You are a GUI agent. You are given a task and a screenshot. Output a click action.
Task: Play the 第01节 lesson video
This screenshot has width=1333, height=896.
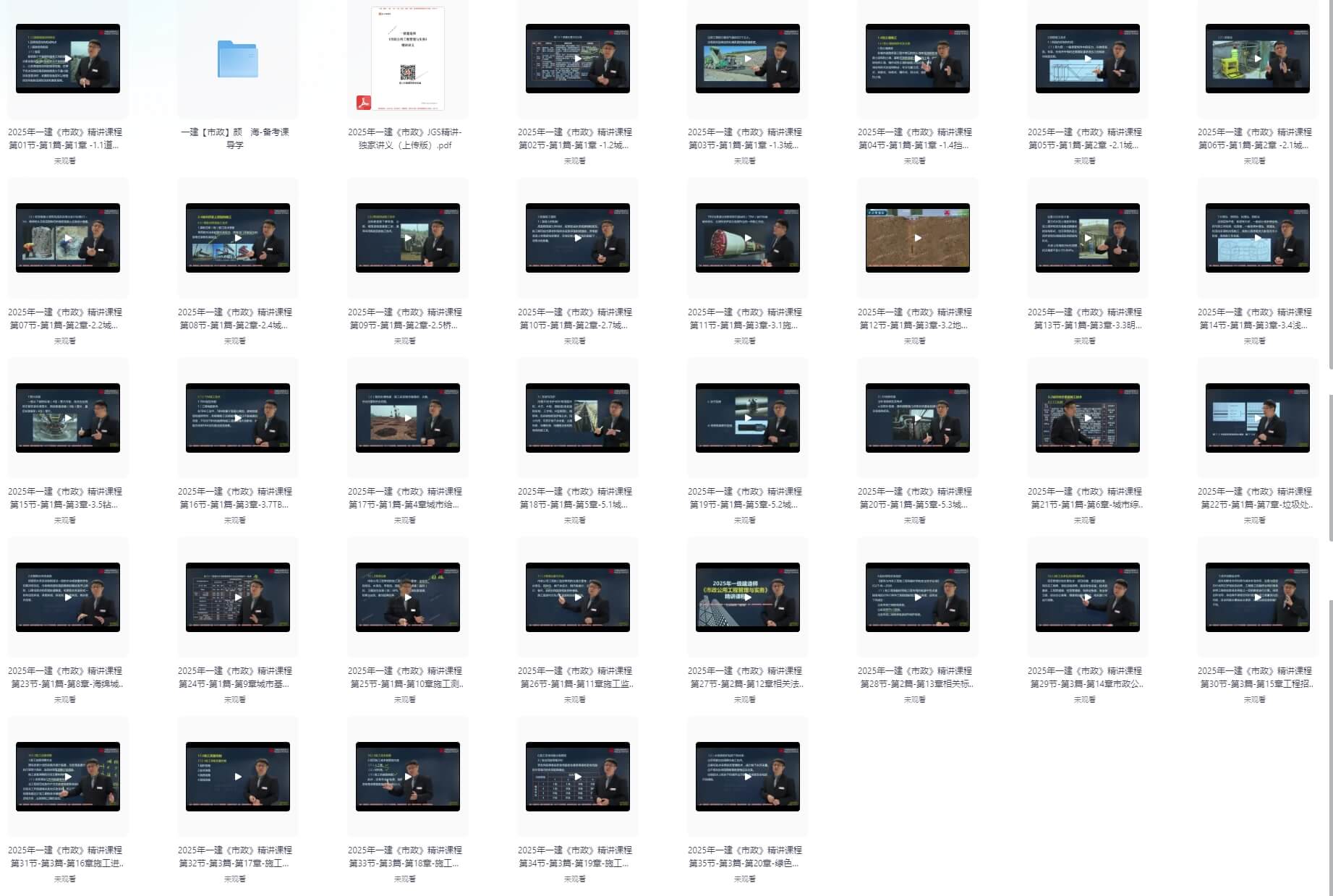[68, 59]
